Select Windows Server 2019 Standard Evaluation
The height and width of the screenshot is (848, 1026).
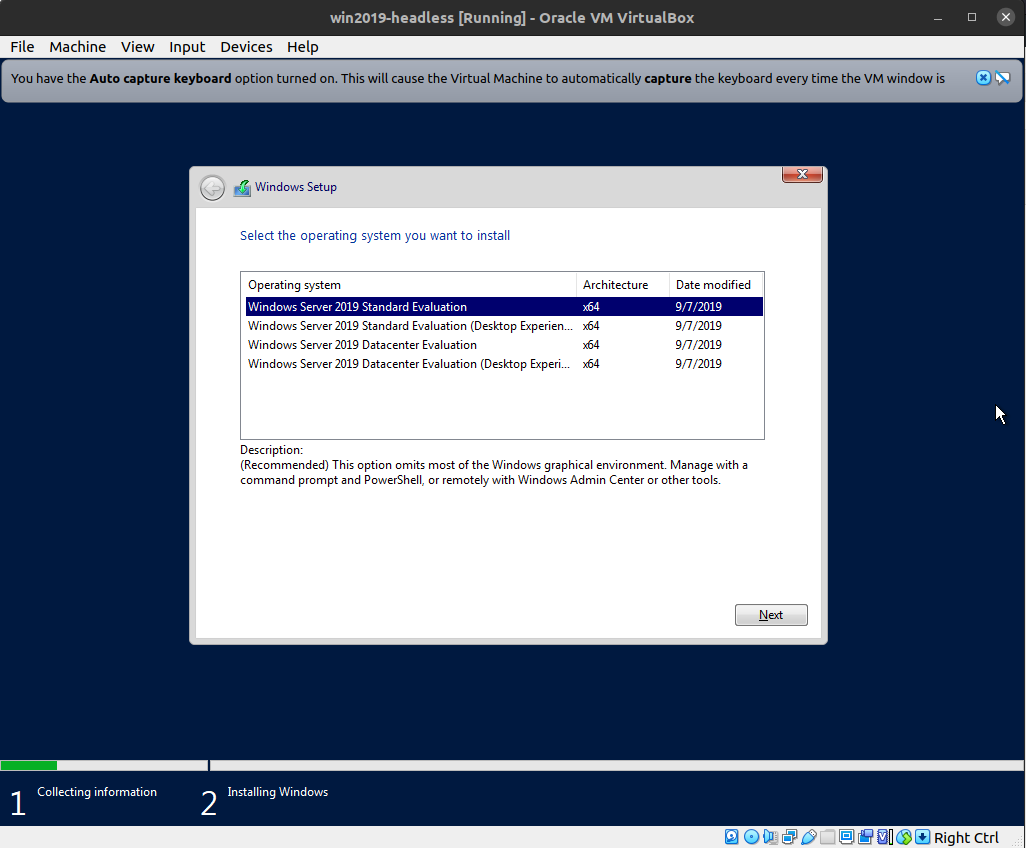504,307
